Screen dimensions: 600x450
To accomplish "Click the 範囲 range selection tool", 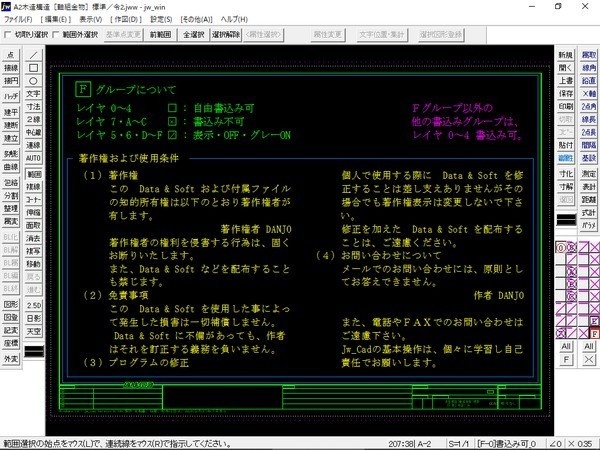I will [33, 174].
